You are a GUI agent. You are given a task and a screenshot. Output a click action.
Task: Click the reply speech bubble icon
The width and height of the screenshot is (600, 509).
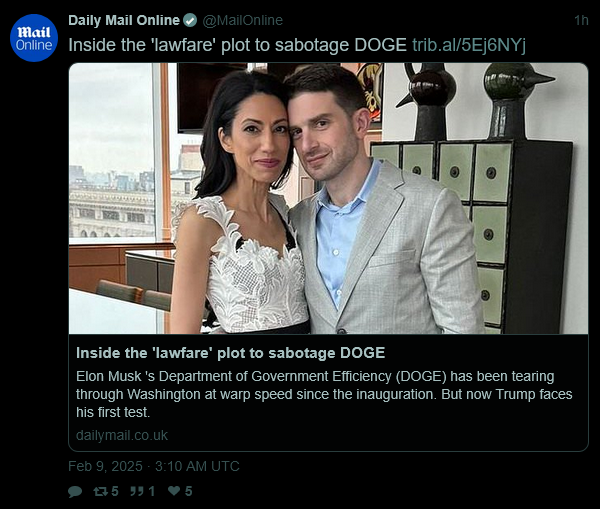tap(75, 491)
